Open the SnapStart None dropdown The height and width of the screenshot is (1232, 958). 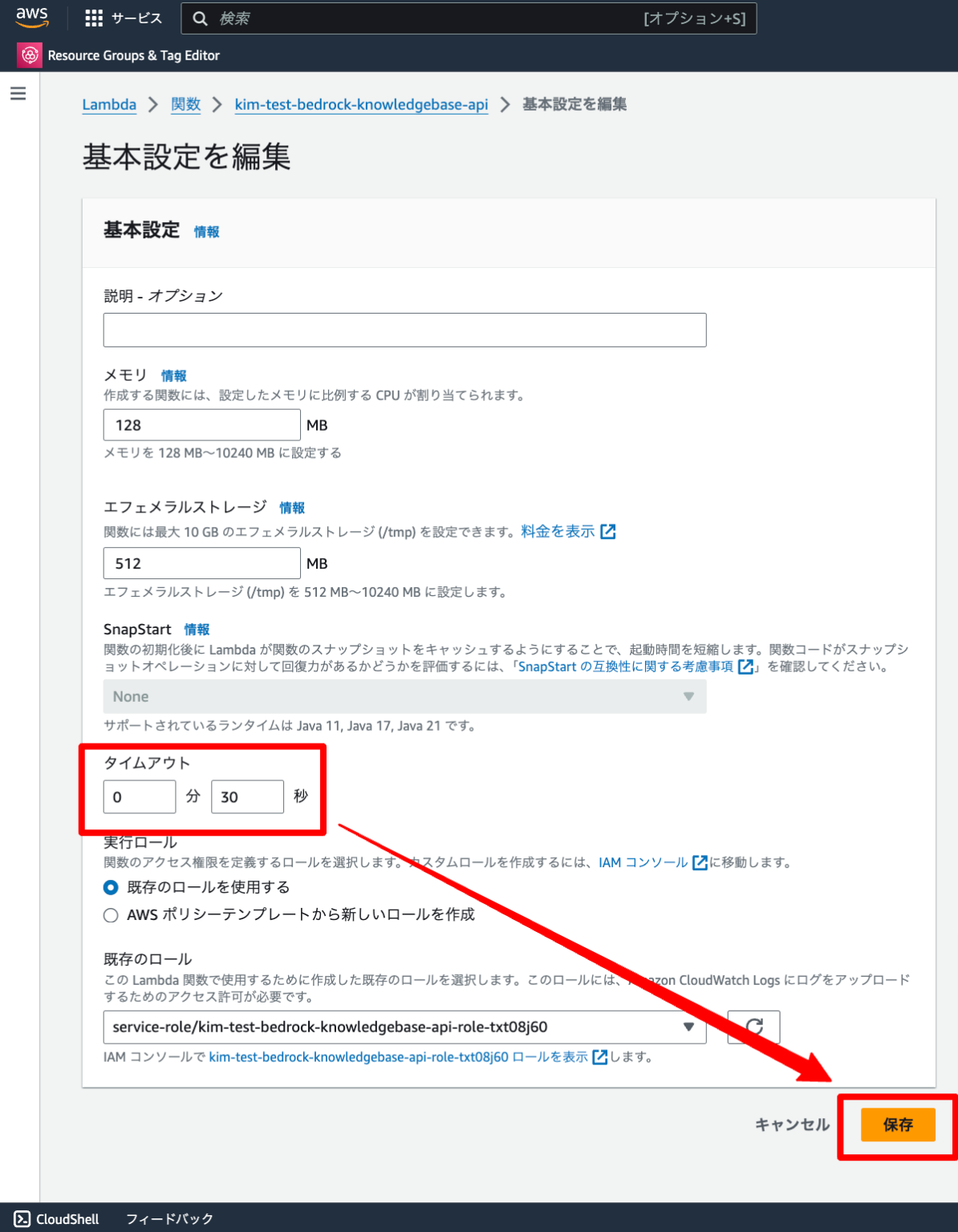404,696
